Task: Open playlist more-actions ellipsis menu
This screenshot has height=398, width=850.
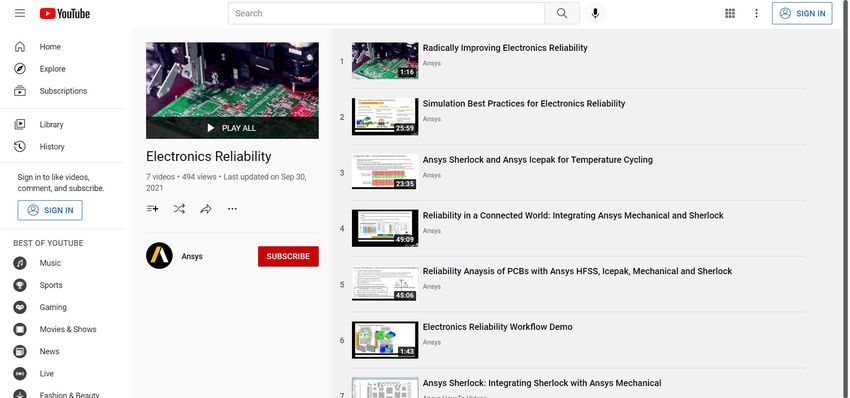Action: tap(232, 209)
